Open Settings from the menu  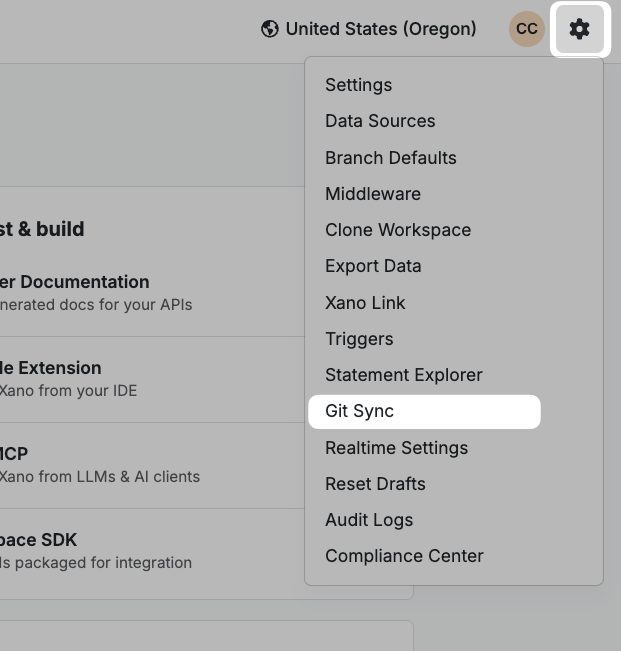point(358,85)
